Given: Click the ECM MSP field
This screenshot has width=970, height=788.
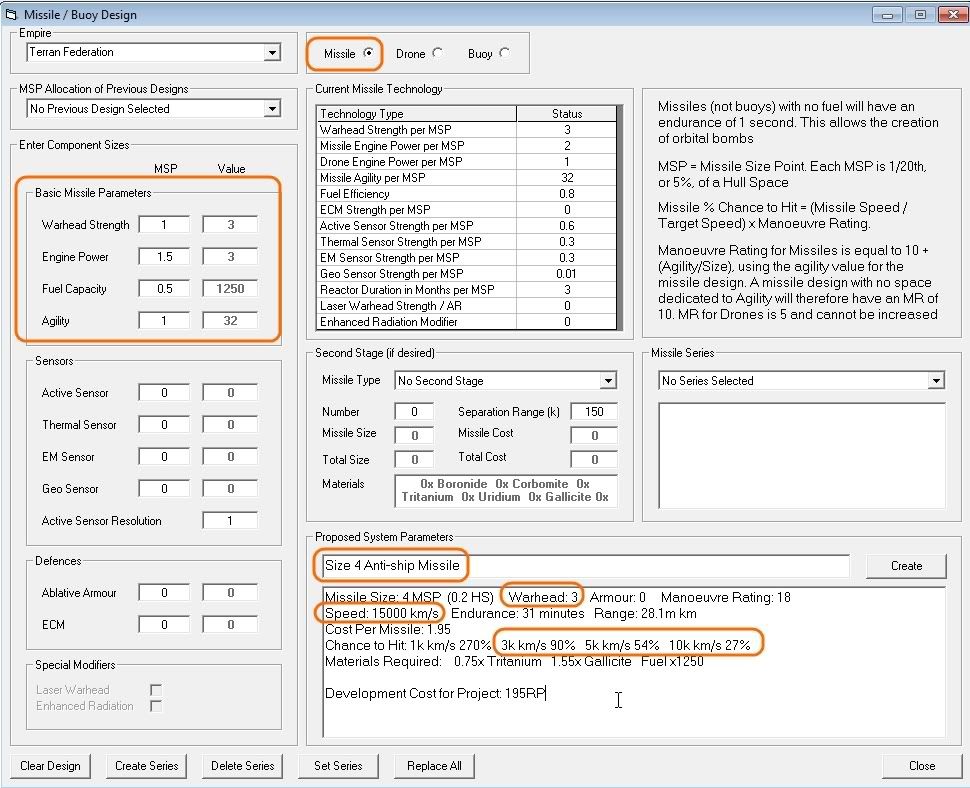Looking at the screenshot, I should click(164, 625).
